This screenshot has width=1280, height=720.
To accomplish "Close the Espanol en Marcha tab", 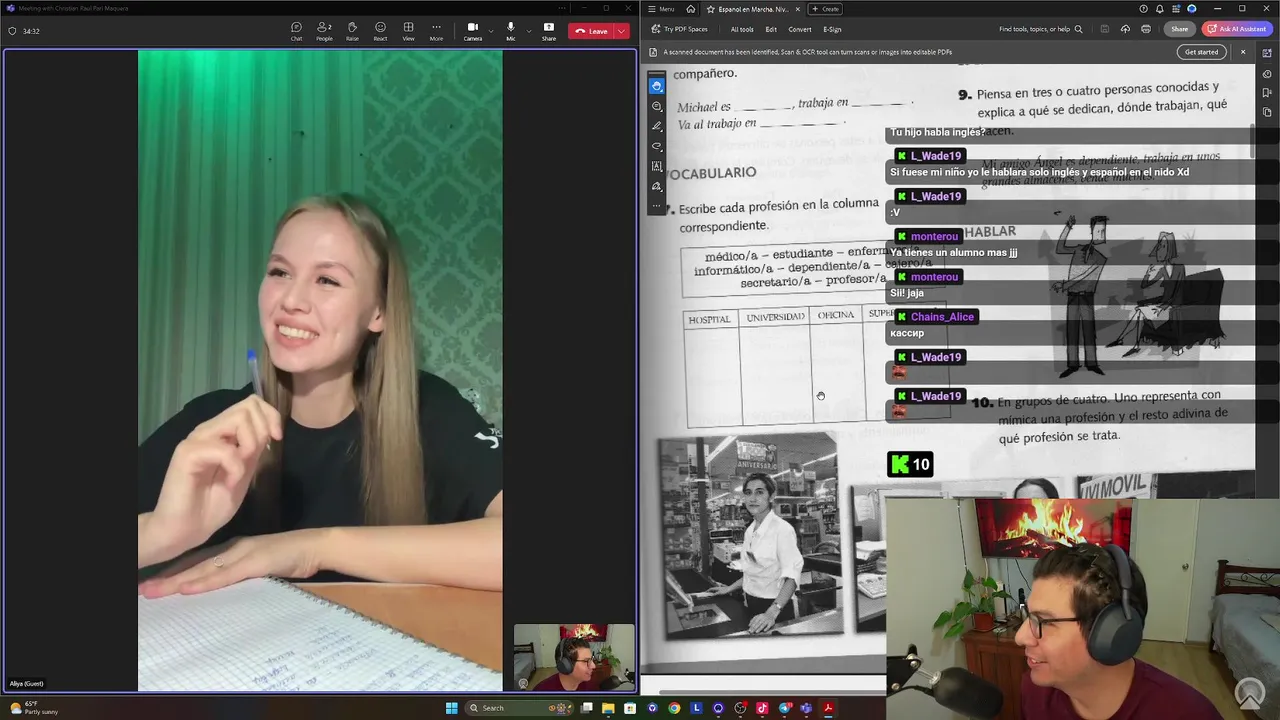I will pos(797,9).
